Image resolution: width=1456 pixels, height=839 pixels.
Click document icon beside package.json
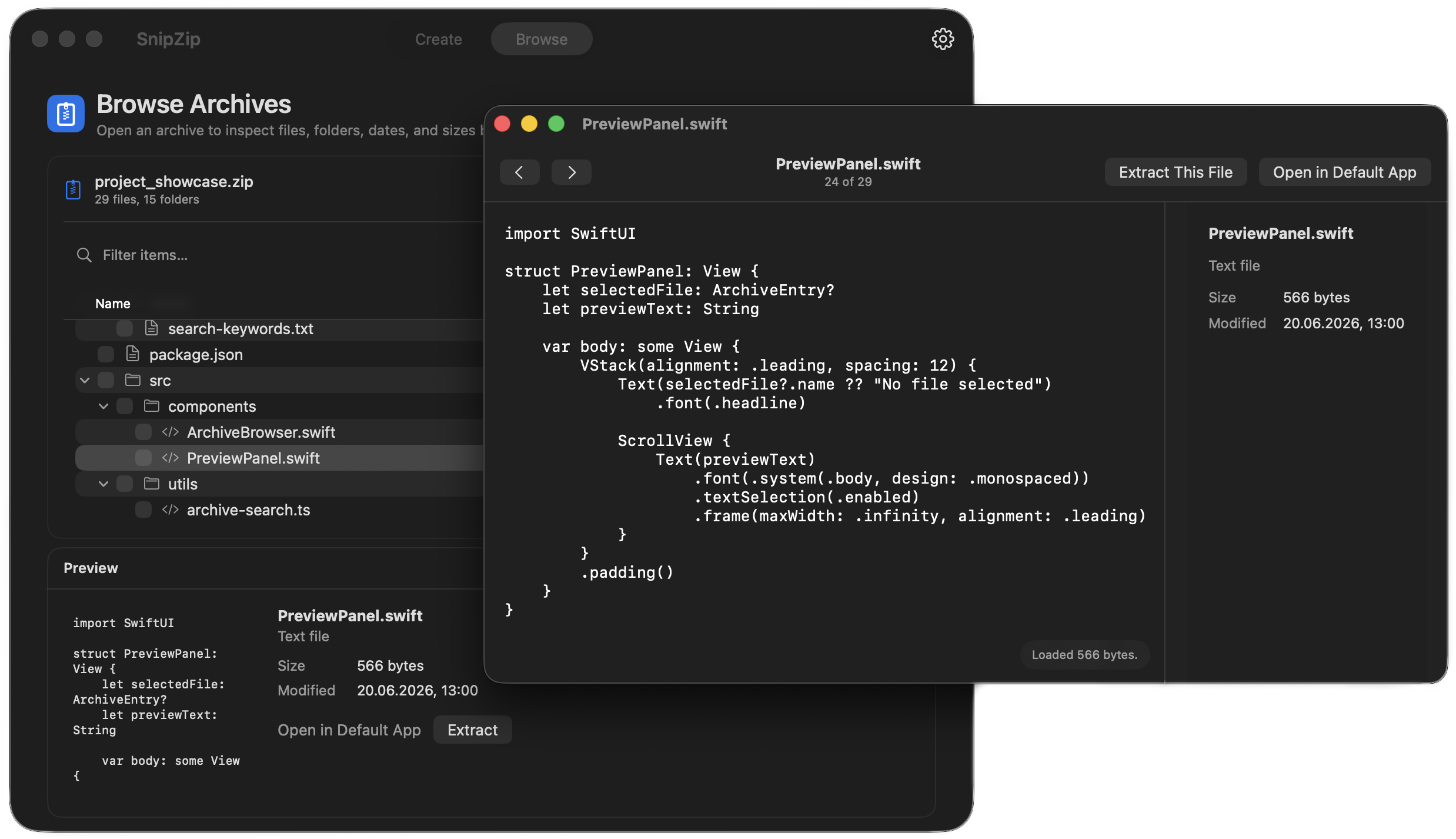click(x=132, y=354)
